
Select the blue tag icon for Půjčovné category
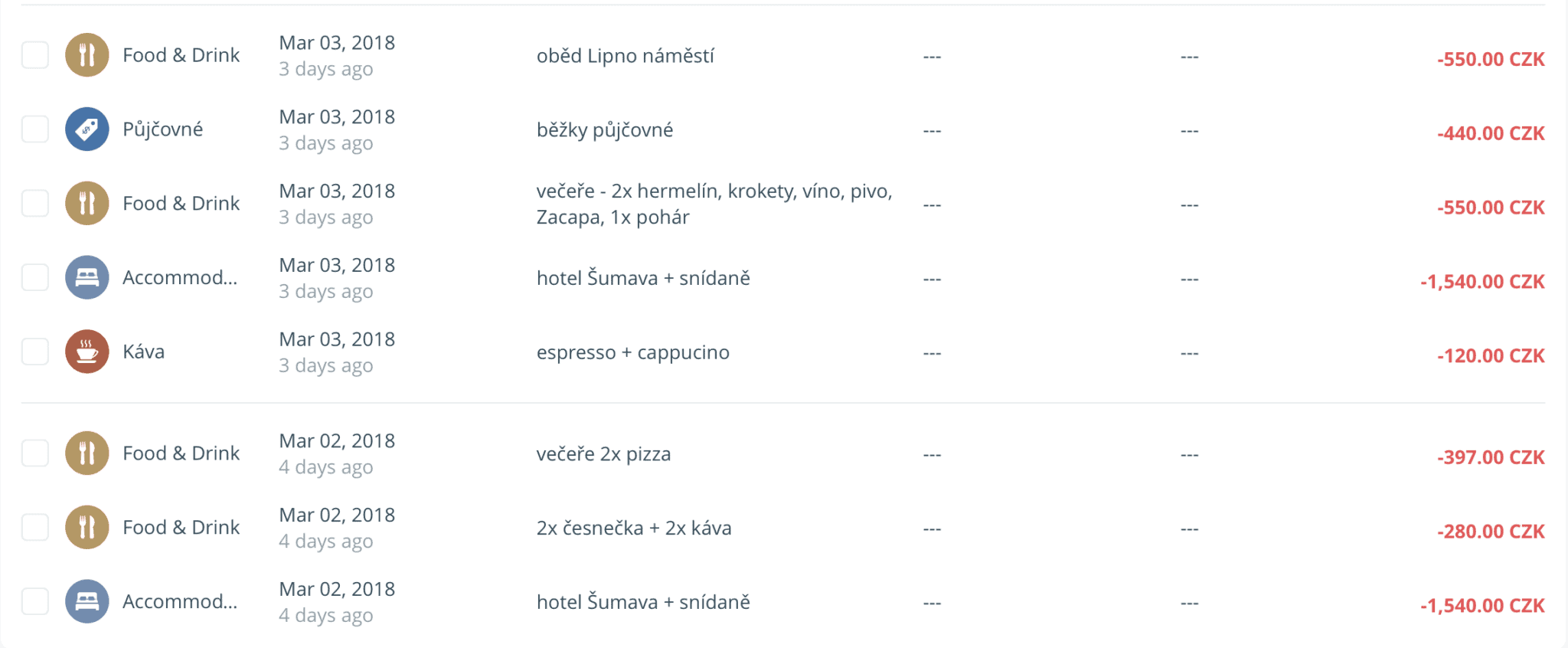[x=87, y=129]
